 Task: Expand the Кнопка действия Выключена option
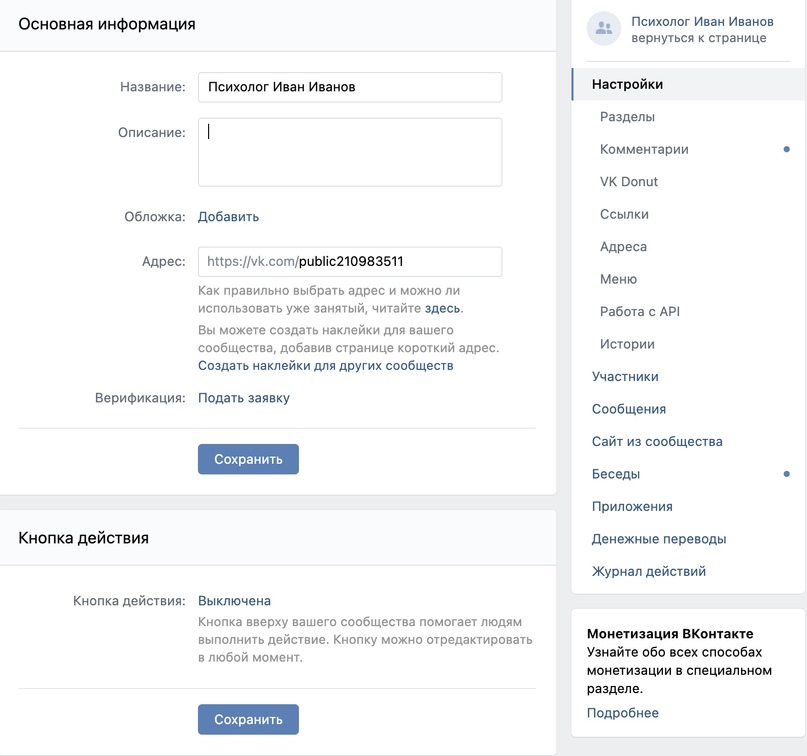[x=234, y=601]
